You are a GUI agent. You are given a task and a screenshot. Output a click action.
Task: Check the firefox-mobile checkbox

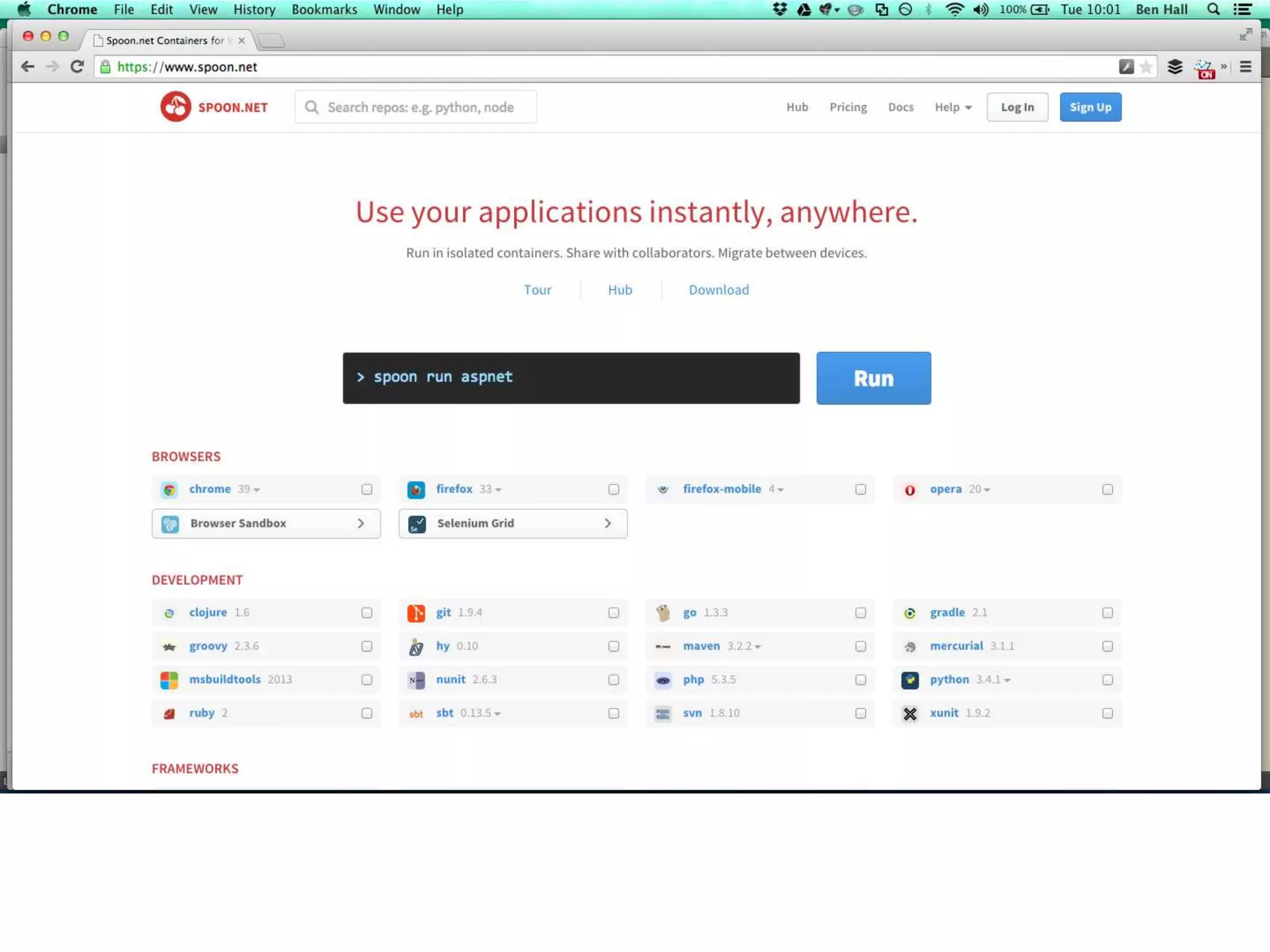tap(860, 490)
